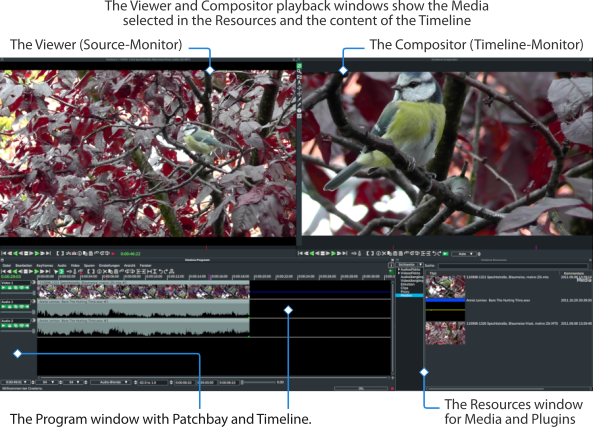The height and width of the screenshot is (427, 593).
Task: Select the green I-beam cut-and-paste tool
Action: (x=61, y=272)
